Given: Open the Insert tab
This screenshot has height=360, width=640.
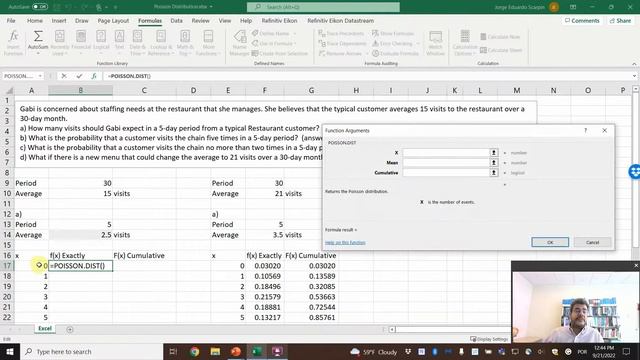Looking at the screenshot, I should [59, 20].
